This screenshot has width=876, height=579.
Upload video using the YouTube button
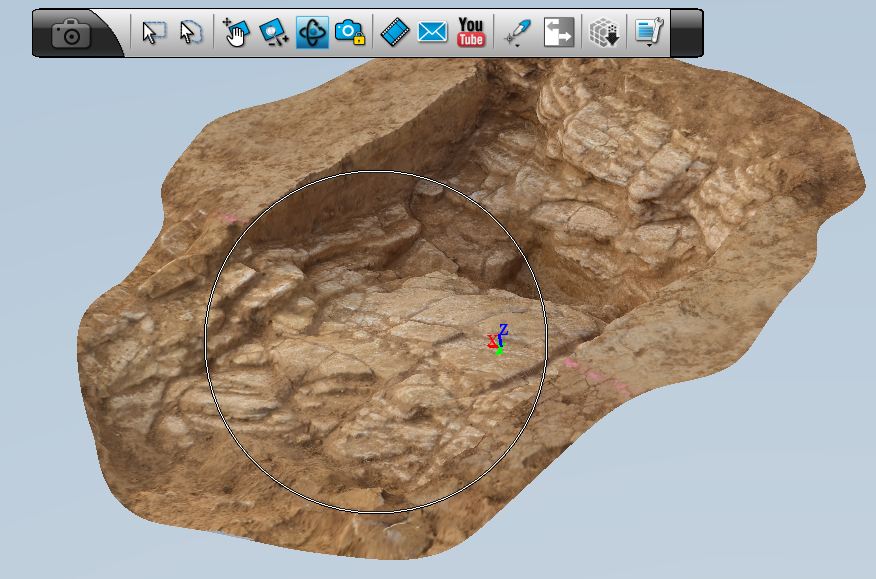(470, 33)
